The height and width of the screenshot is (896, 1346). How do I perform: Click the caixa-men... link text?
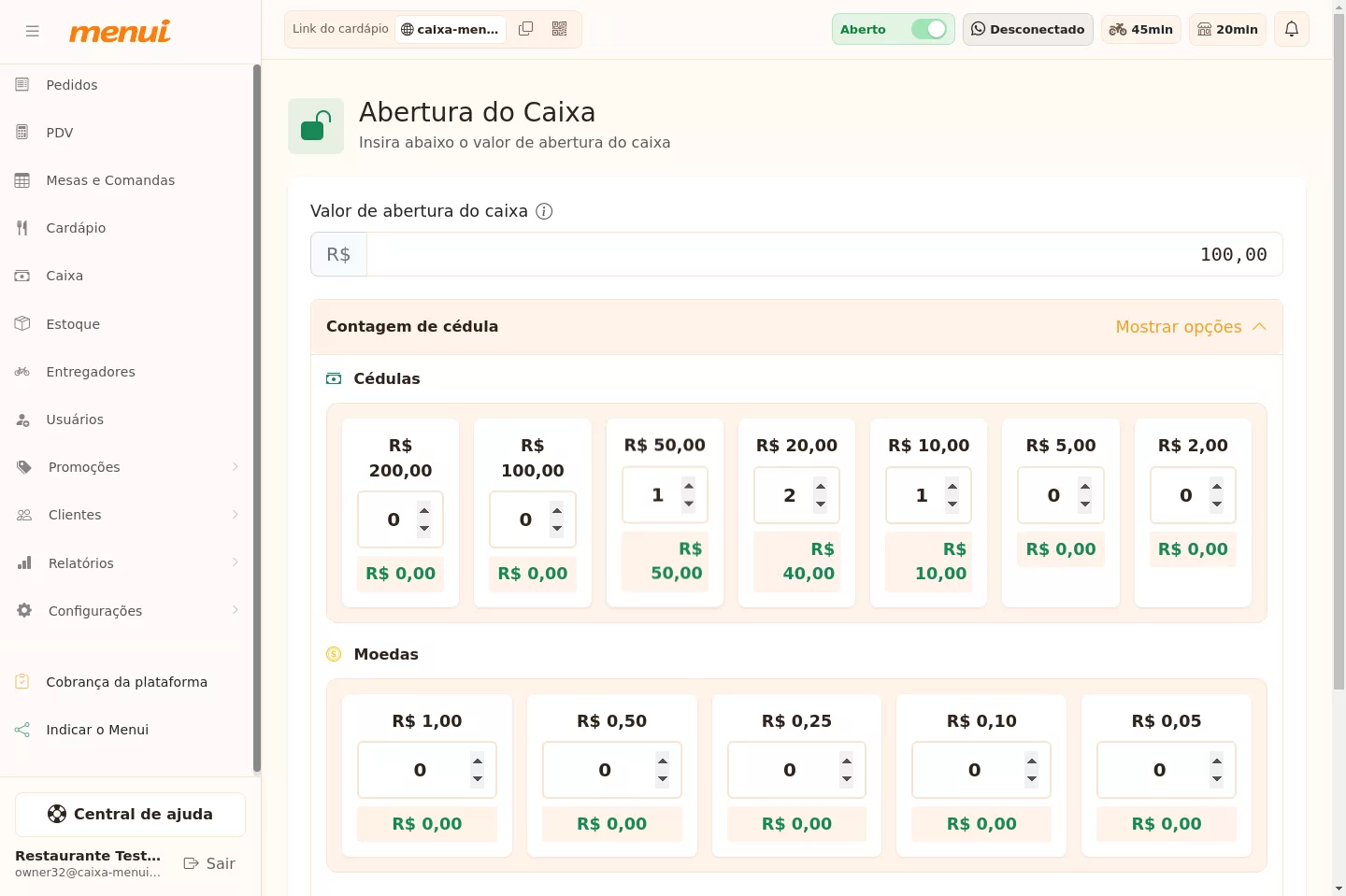pos(458,29)
